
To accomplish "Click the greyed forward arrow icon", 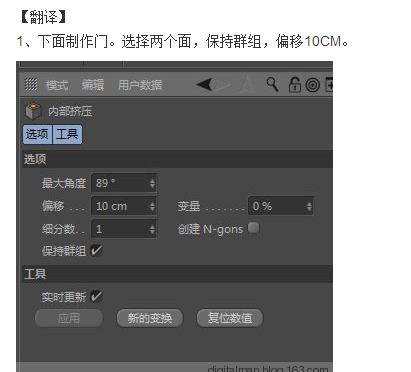I will click(223, 85).
